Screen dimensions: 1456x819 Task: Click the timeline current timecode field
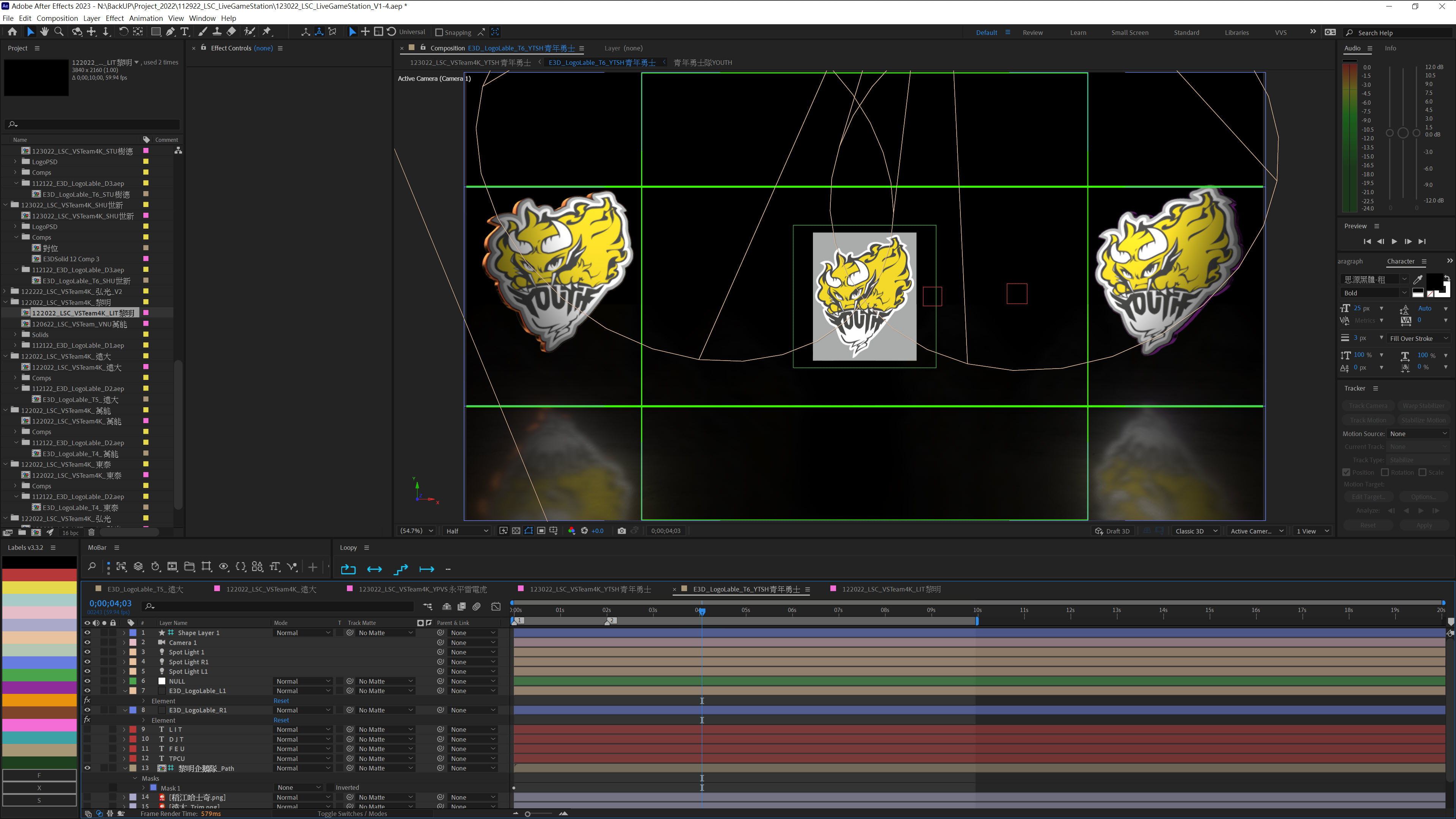[110, 604]
